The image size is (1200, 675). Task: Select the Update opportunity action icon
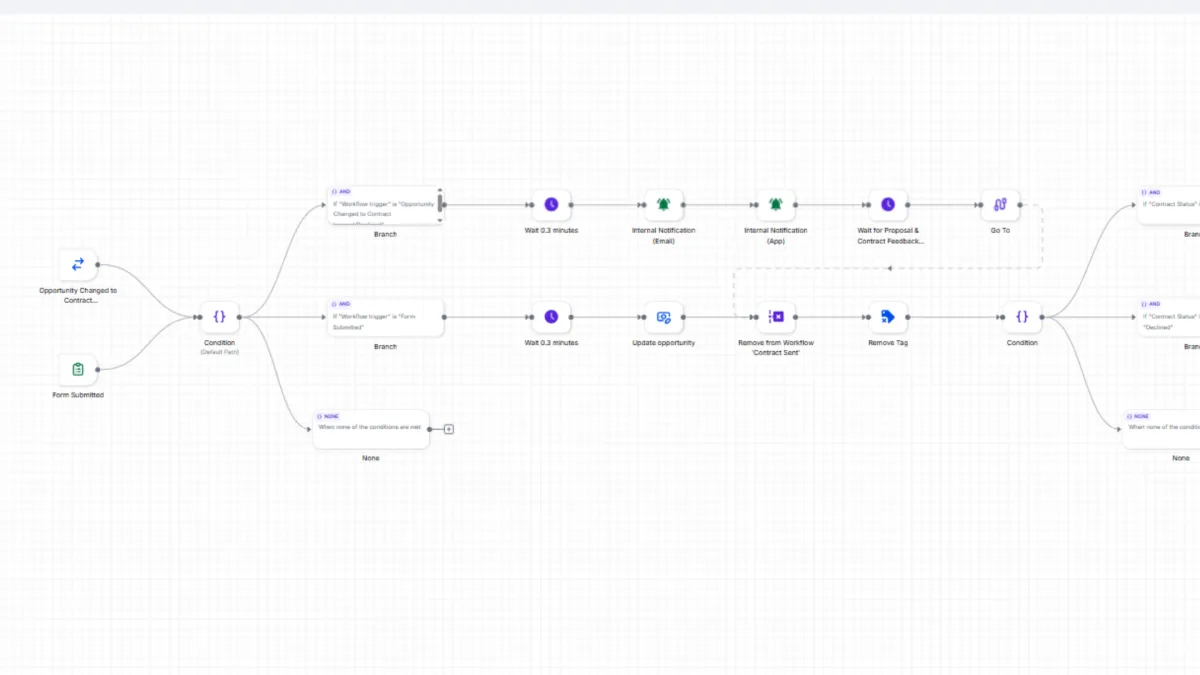(x=663, y=317)
